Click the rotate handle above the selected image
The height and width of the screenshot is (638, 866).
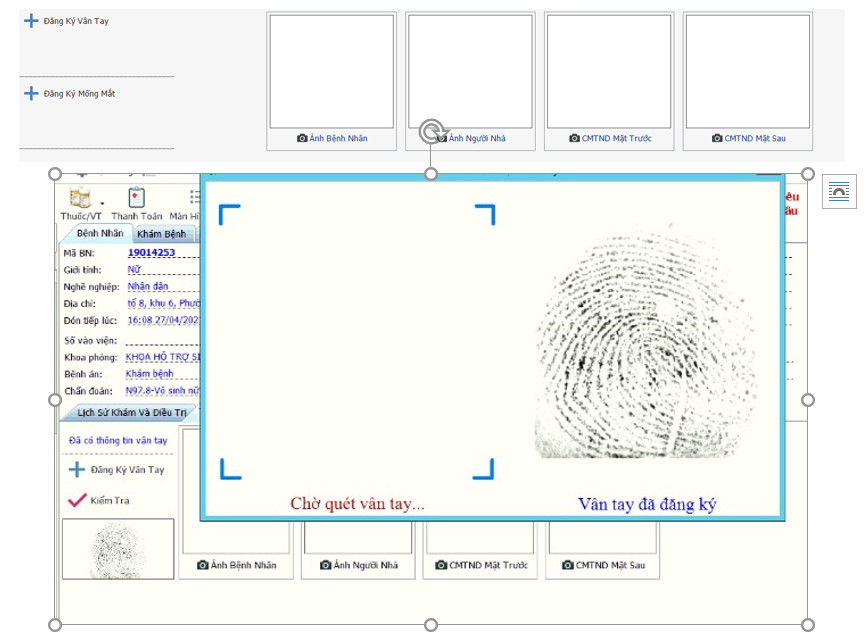point(431,132)
